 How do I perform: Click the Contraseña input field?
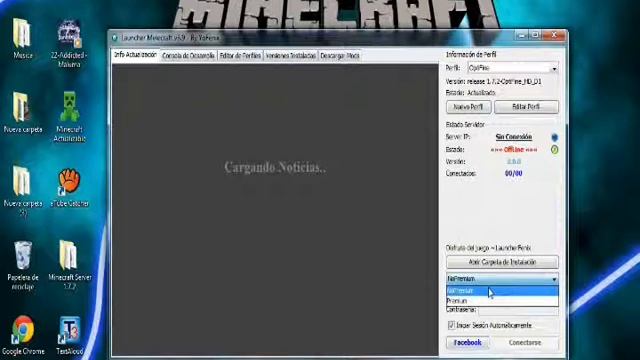(x=518, y=311)
